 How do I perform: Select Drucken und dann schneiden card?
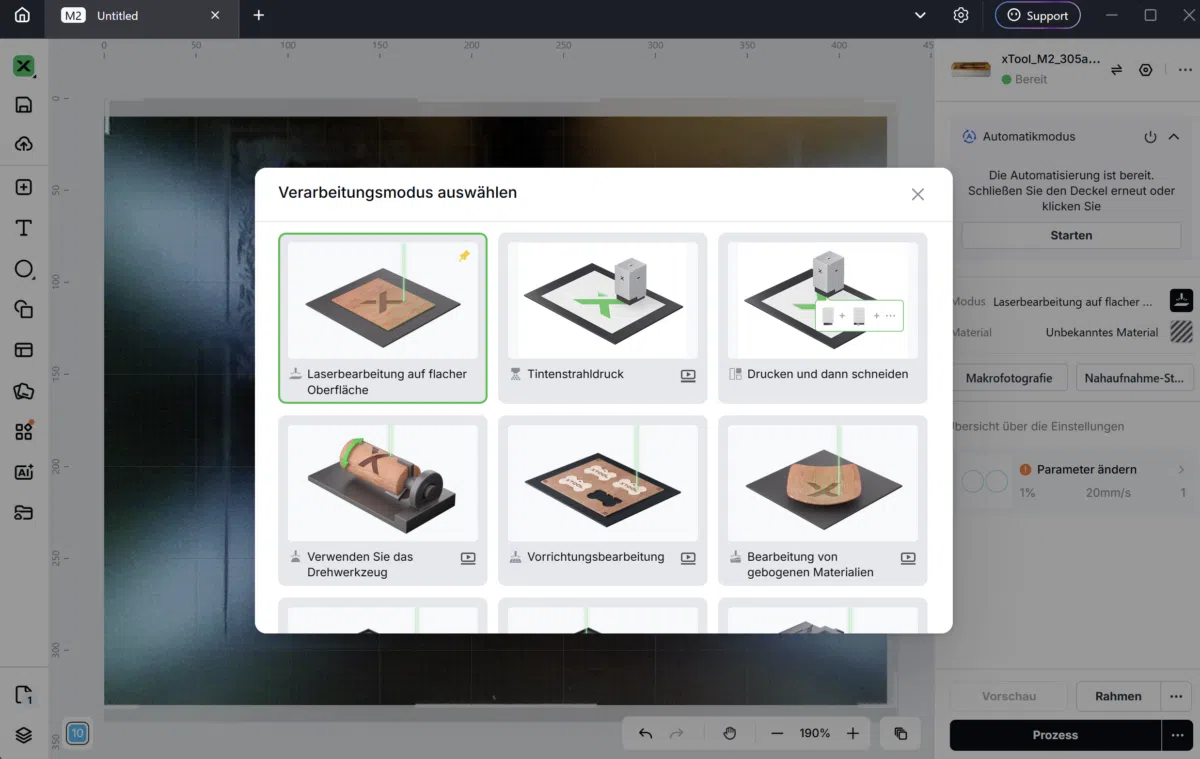click(823, 318)
